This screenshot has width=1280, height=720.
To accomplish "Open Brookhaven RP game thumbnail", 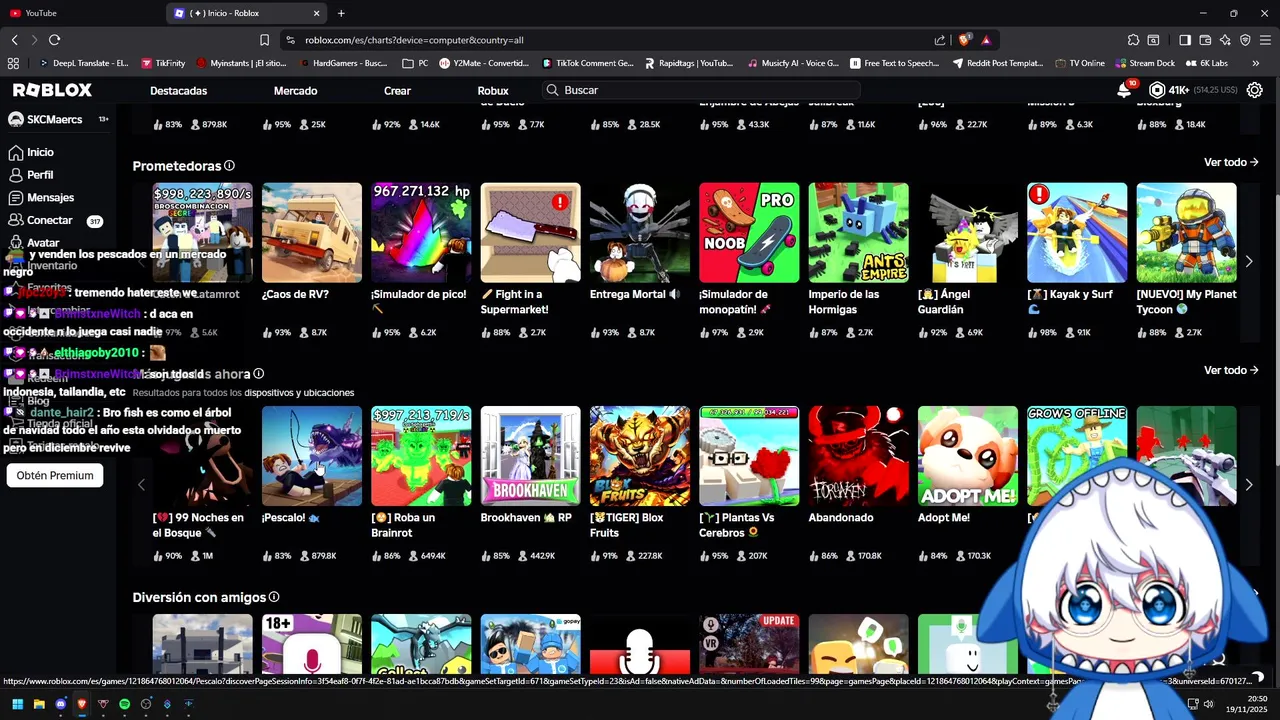I will pyautogui.click(x=530, y=456).
